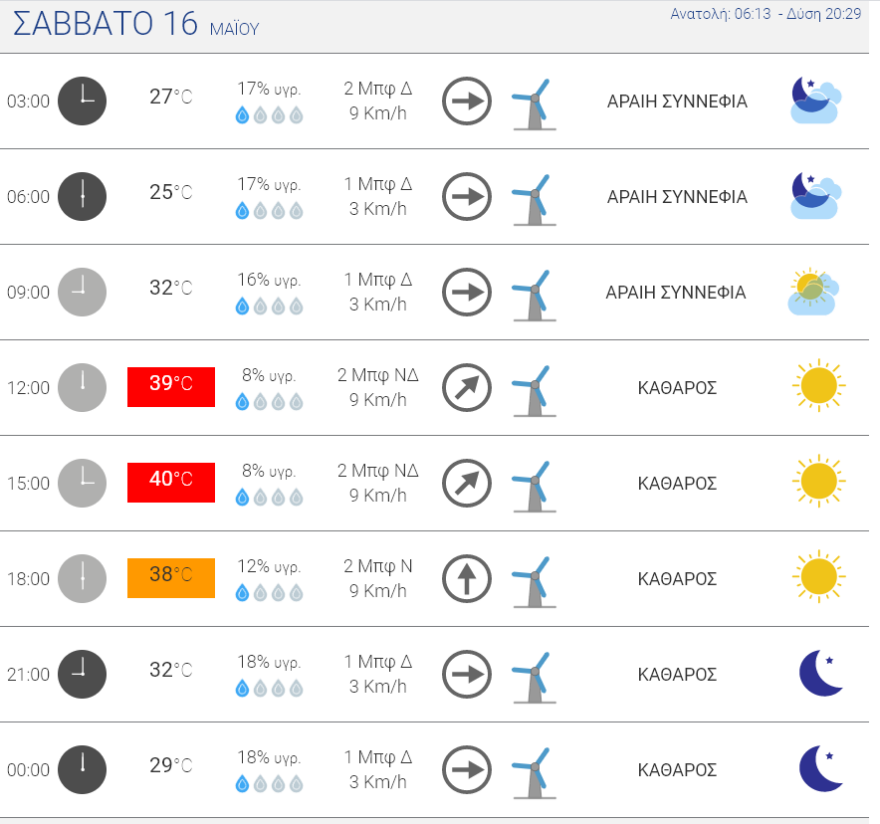Click the clock icon for 03:00
The image size is (880, 824).
(82, 101)
